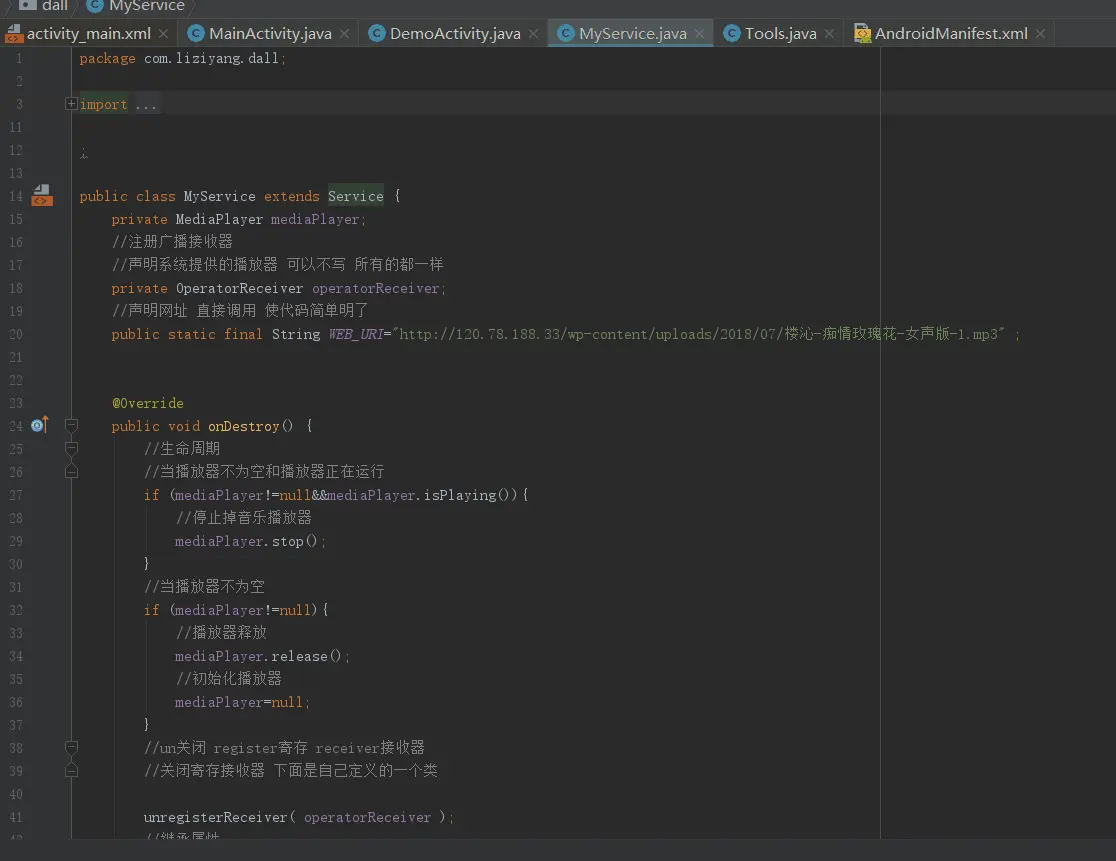Click the package com.liziyang.dall statement
This screenshot has width=1116, height=861.
coord(182,58)
